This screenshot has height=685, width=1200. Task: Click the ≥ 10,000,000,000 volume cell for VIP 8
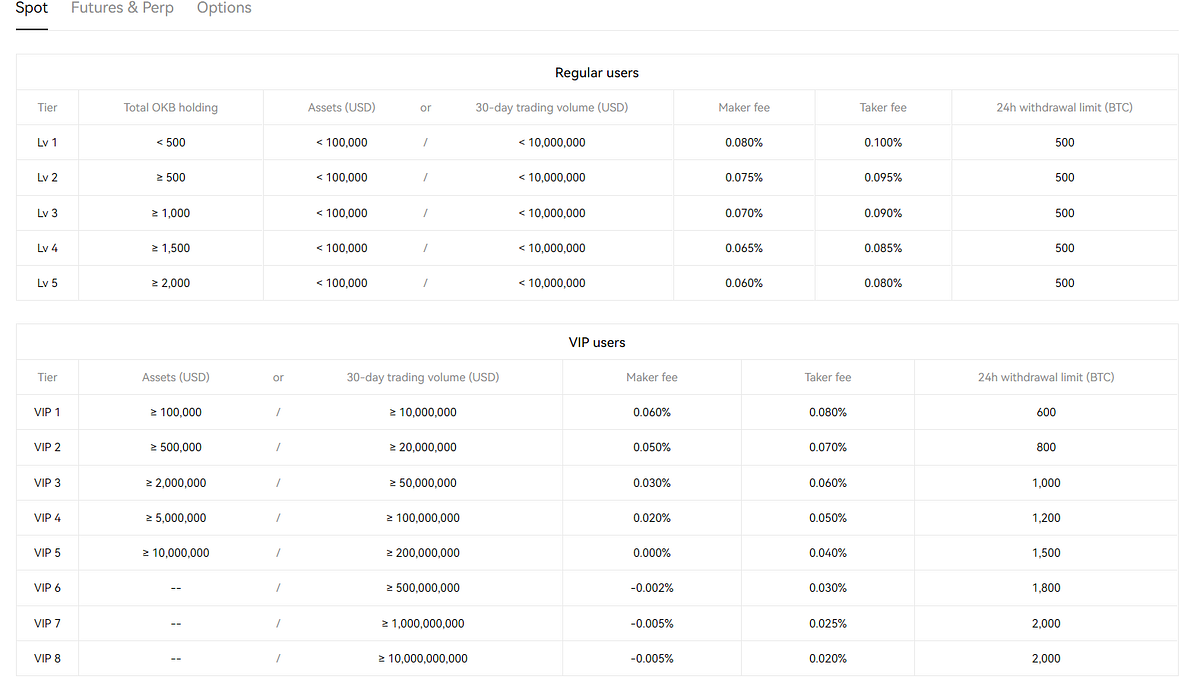tap(422, 658)
